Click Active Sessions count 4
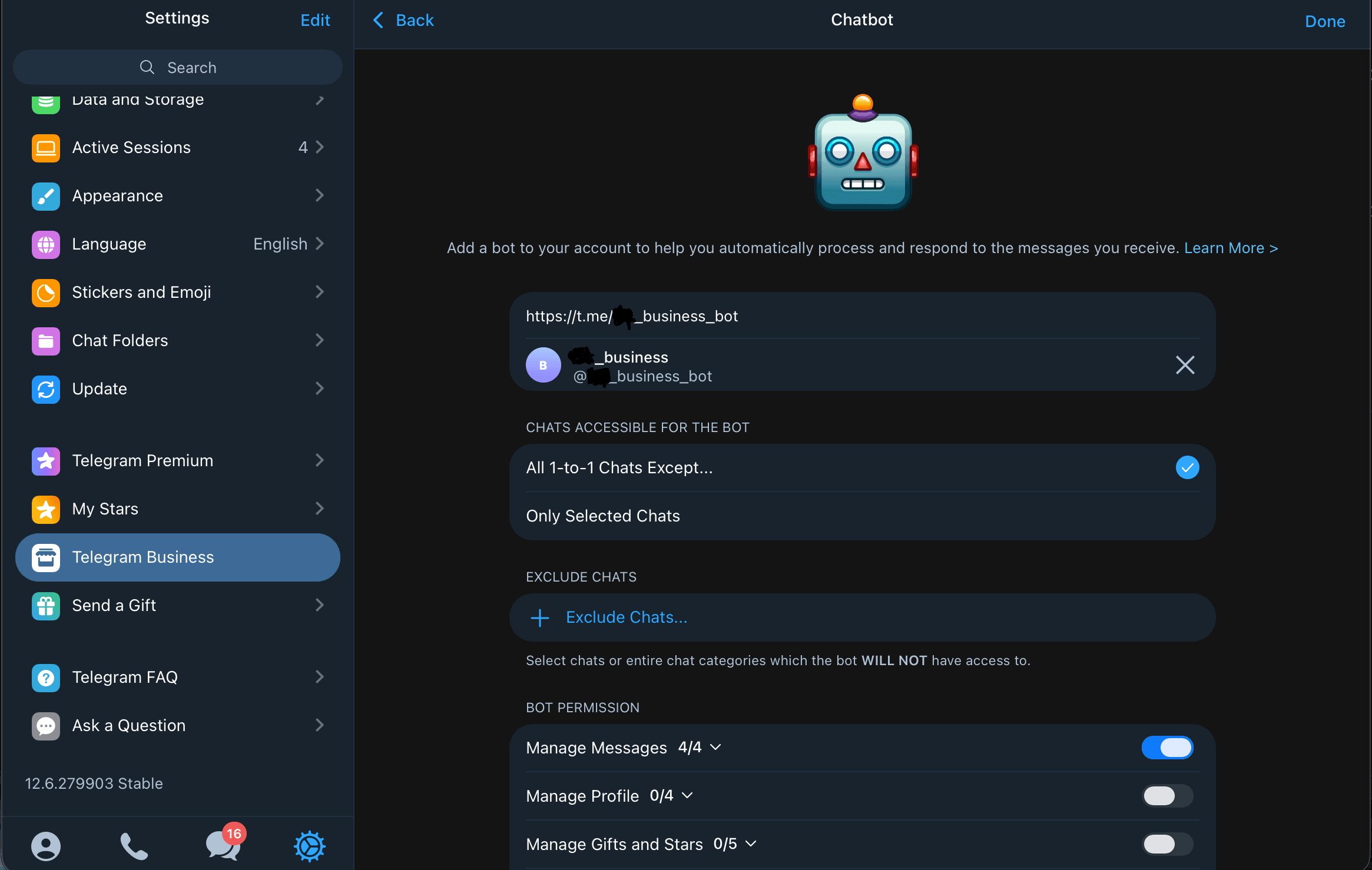Image resolution: width=1372 pixels, height=870 pixels. 303,147
